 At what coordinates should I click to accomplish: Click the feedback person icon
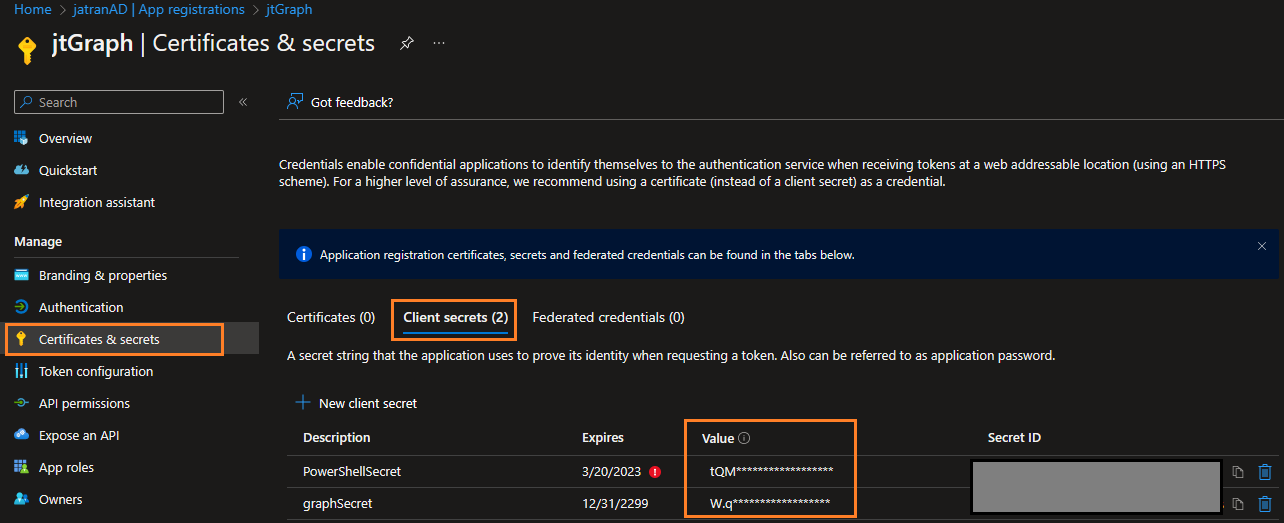295,102
